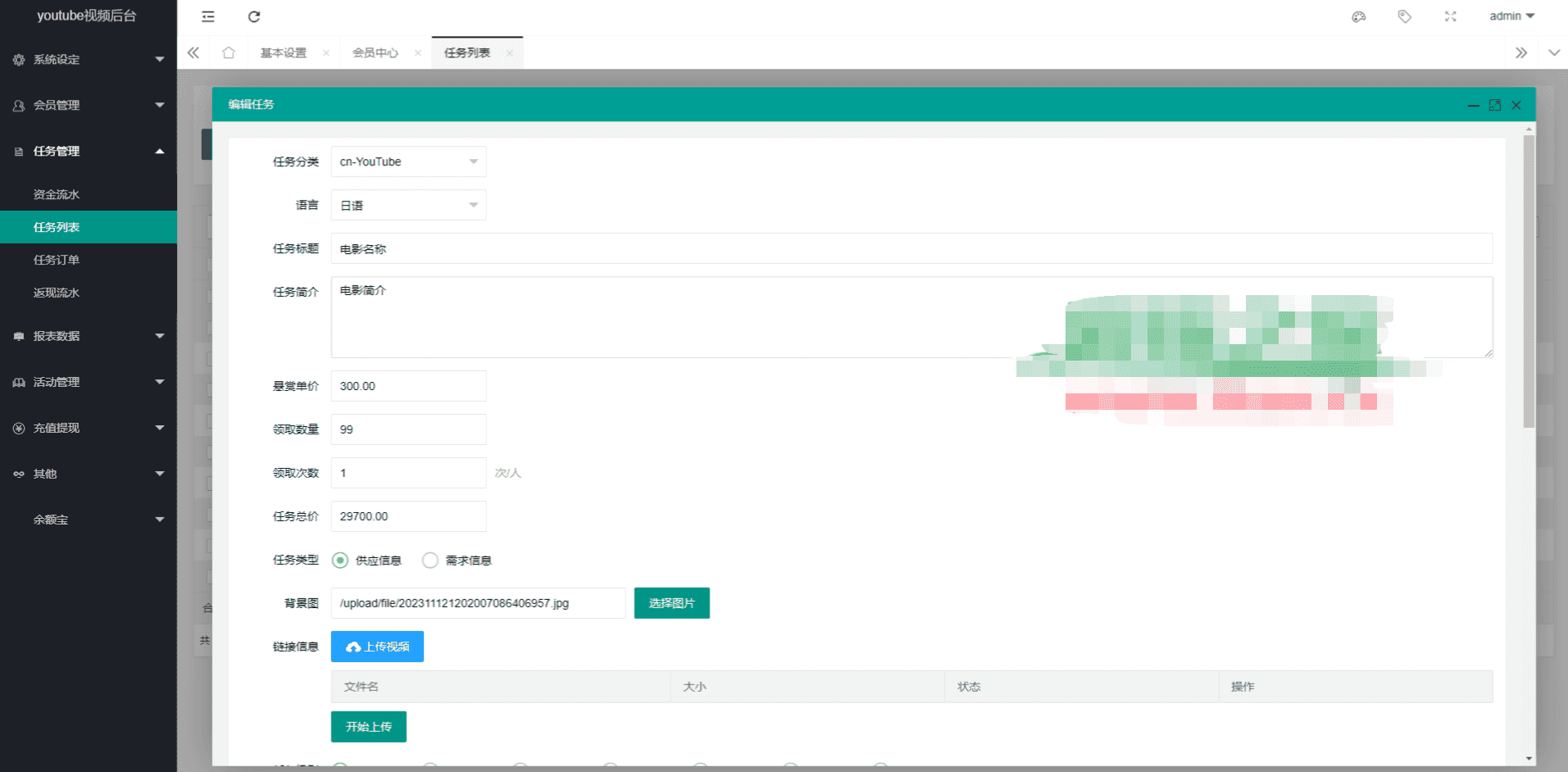This screenshot has width=1568, height=772.
Task: Click the 选择图片 button
Action: tap(671, 603)
